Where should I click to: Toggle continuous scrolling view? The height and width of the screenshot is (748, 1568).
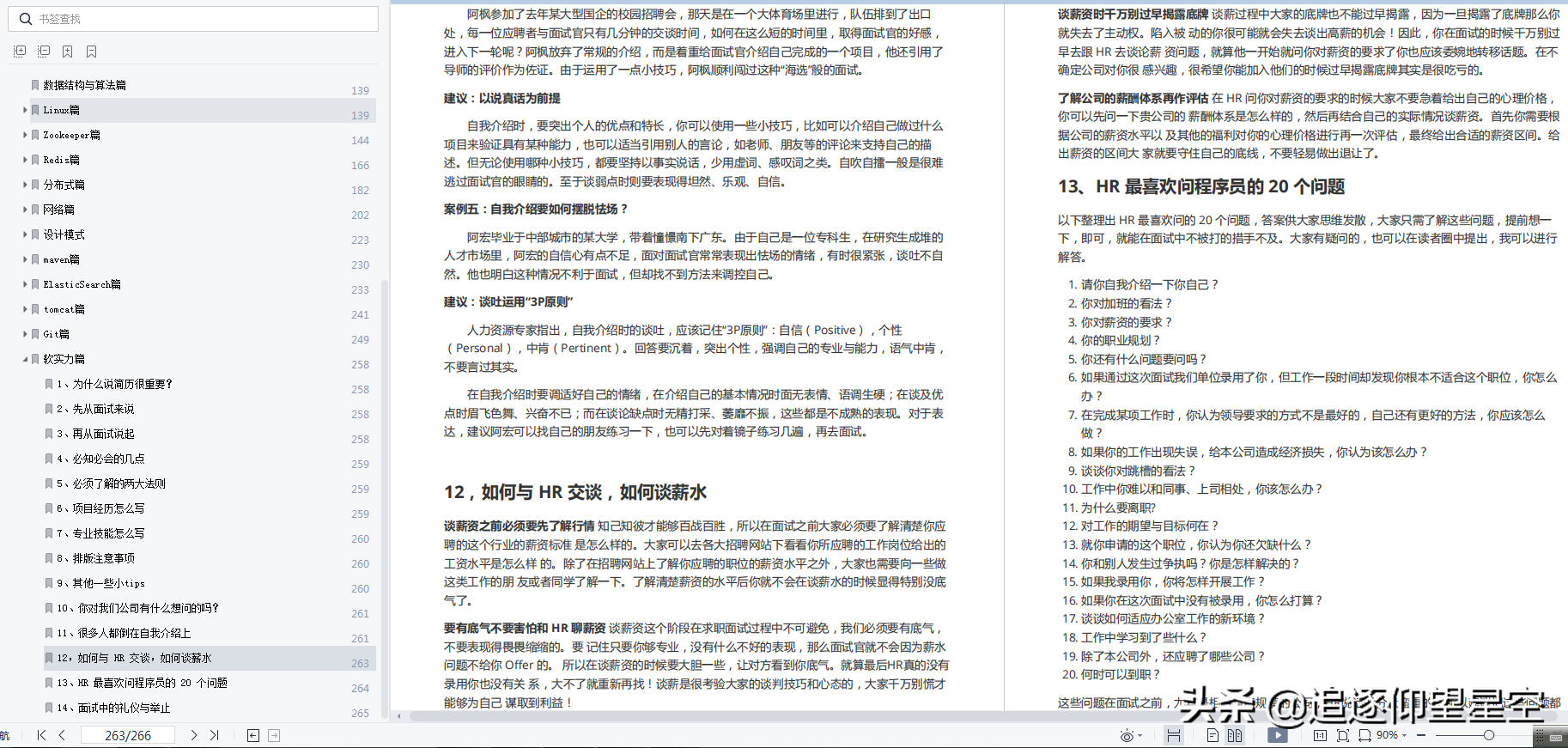(1173, 735)
